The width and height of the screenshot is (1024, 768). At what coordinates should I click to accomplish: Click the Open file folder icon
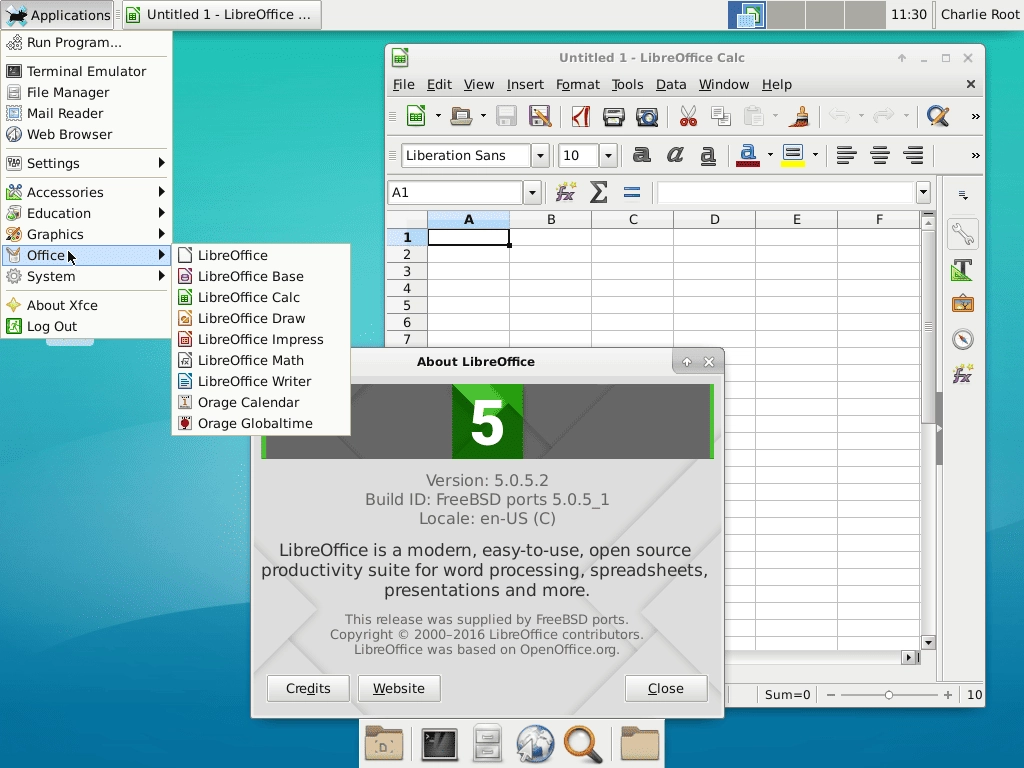click(x=461, y=116)
